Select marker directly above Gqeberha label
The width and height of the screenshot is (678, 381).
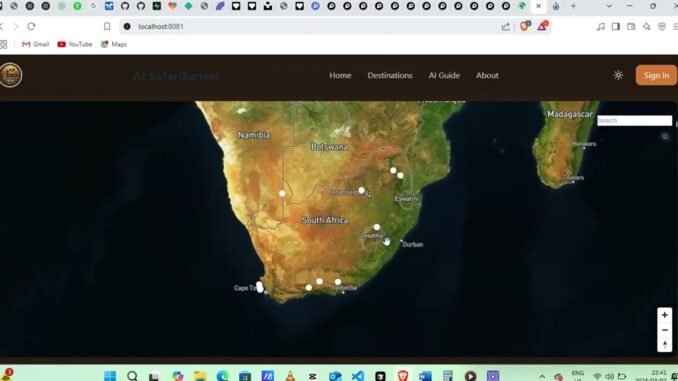(x=338, y=282)
